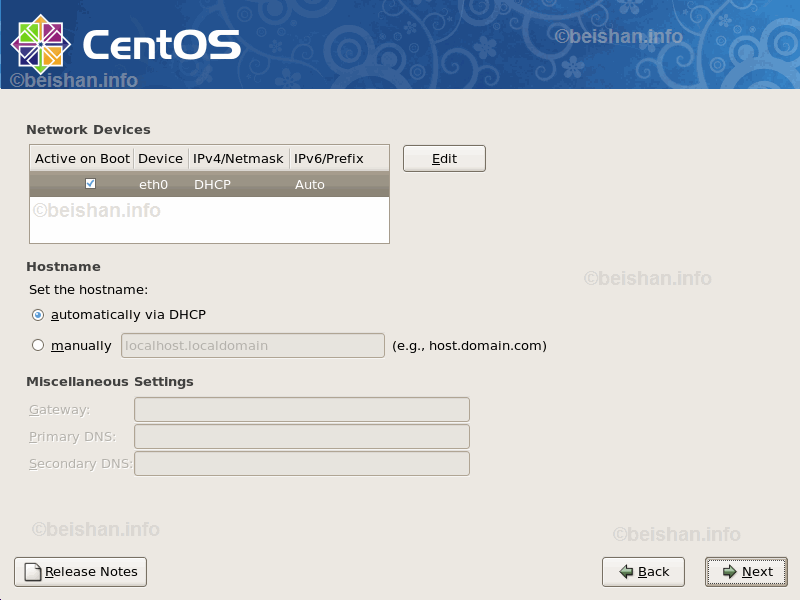
Task: Proceed using the Next arrow button
Action: 746,572
